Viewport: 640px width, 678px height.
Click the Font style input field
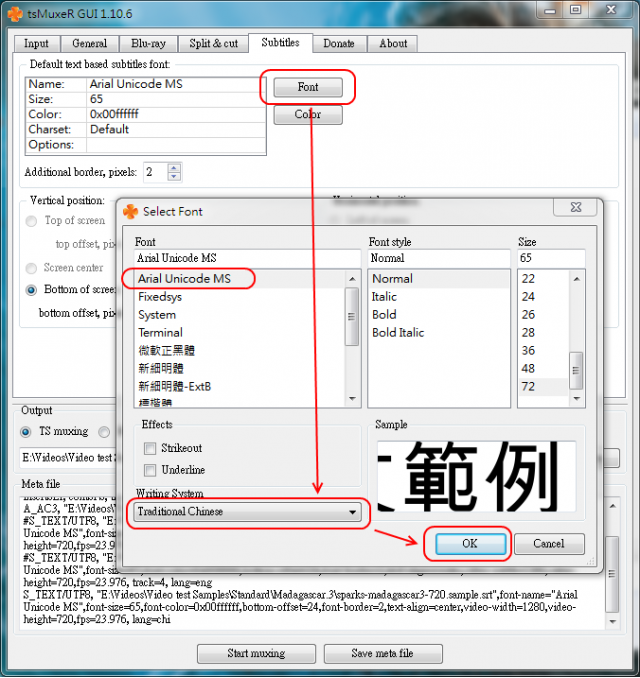pyautogui.click(x=439, y=258)
